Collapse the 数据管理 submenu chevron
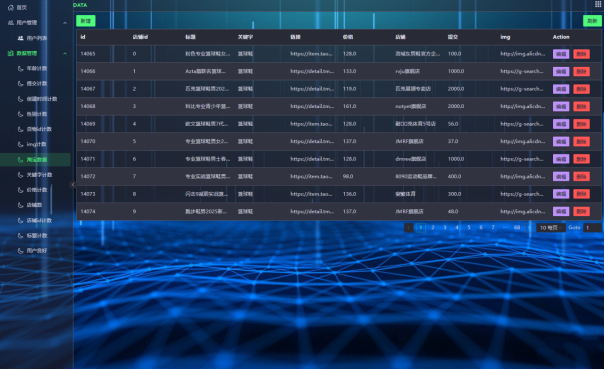 click(x=65, y=53)
